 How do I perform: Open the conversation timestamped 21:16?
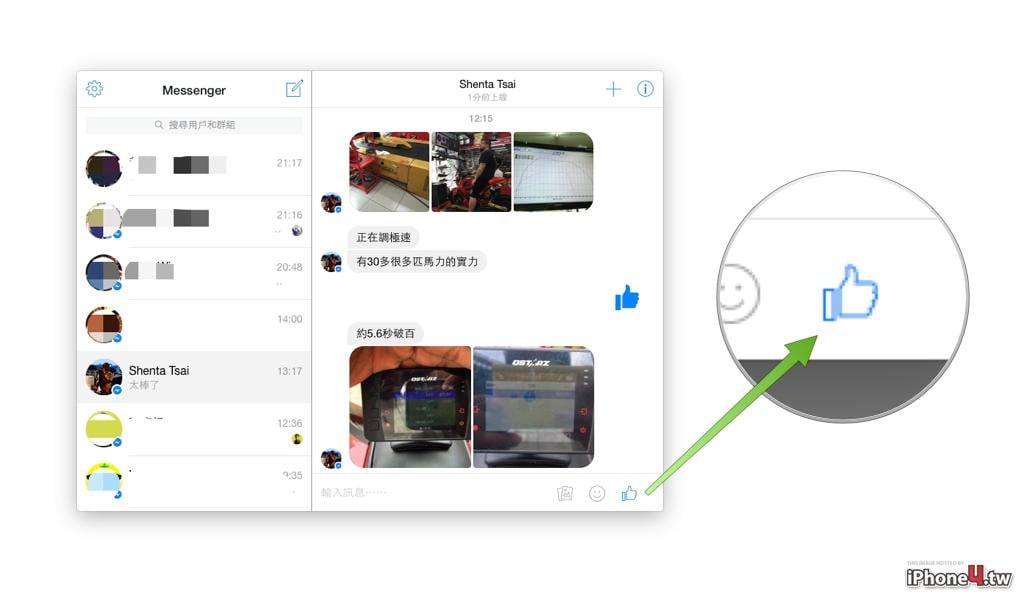point(194,221)
